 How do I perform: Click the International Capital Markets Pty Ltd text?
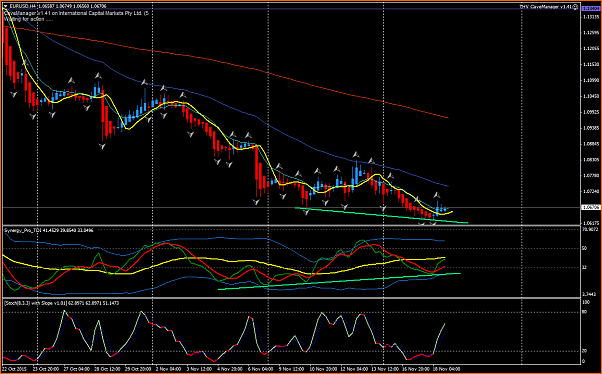point(101,13)
